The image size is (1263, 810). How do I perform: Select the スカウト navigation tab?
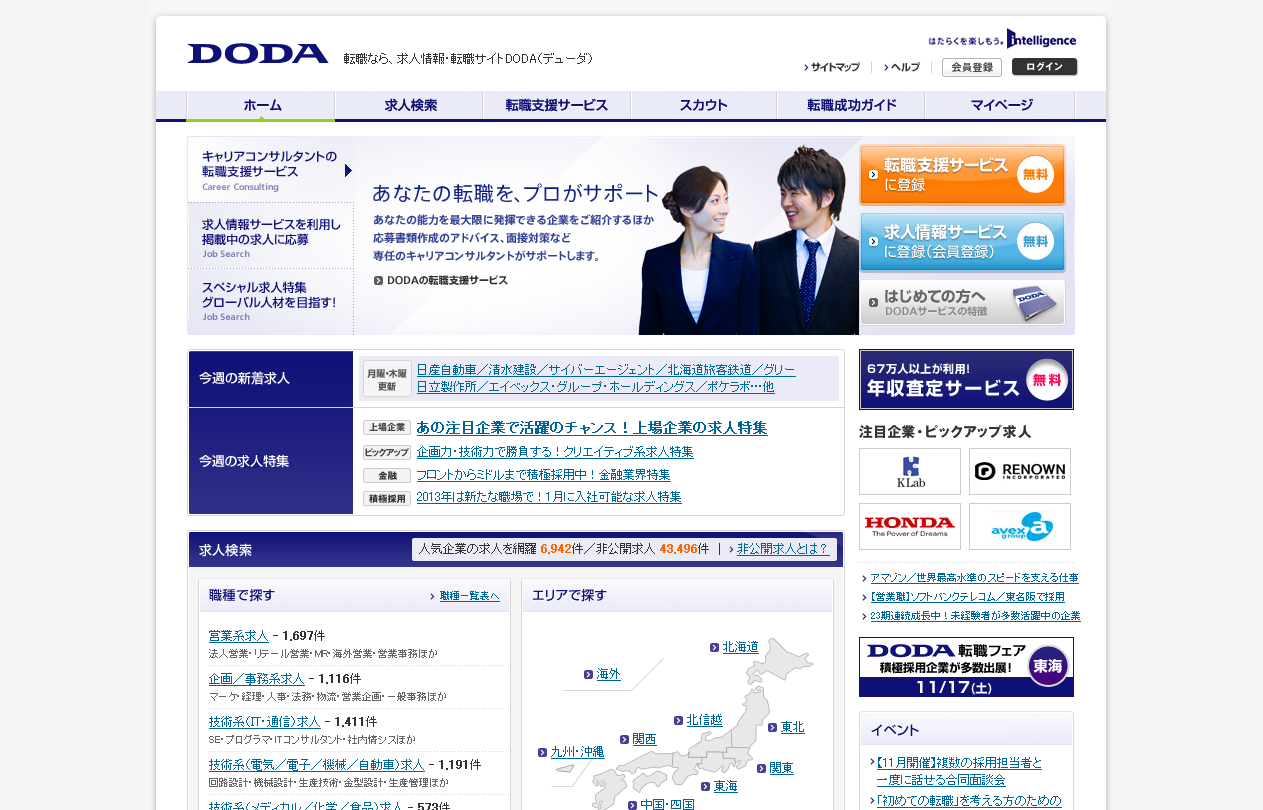click(704, 105)
